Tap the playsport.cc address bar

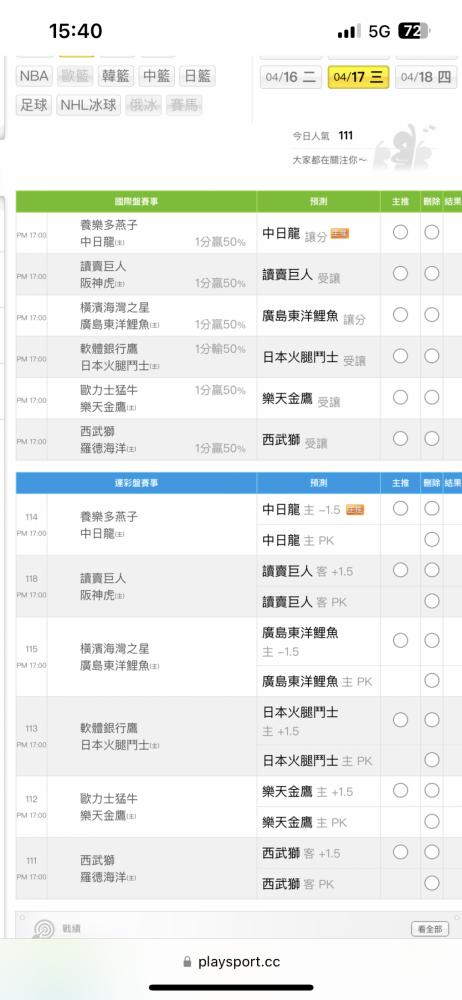[x=231, y=962]
